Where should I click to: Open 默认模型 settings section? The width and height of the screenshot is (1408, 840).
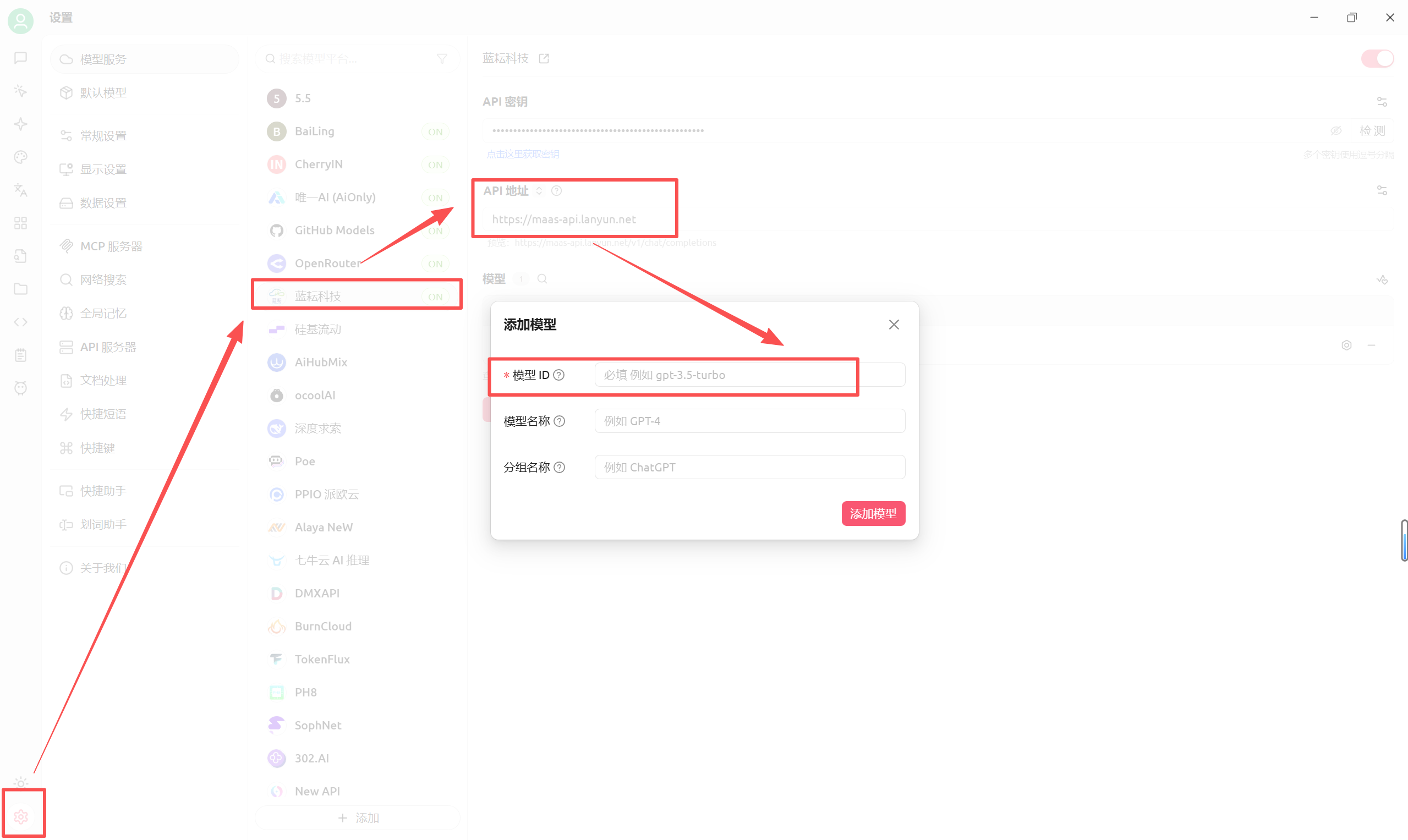coord(144,92)
